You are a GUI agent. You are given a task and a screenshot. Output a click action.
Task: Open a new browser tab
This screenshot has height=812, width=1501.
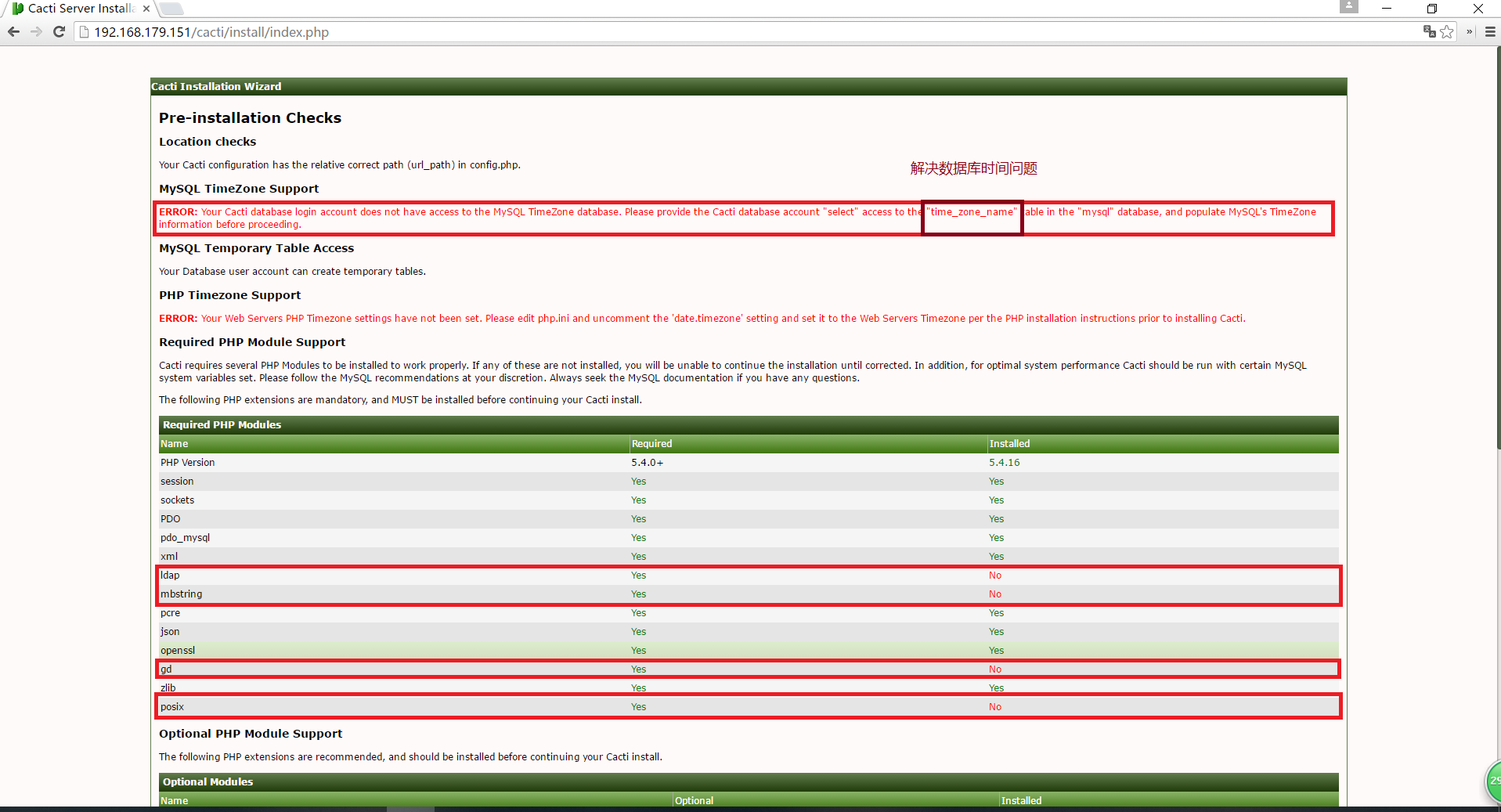[171, 9]
